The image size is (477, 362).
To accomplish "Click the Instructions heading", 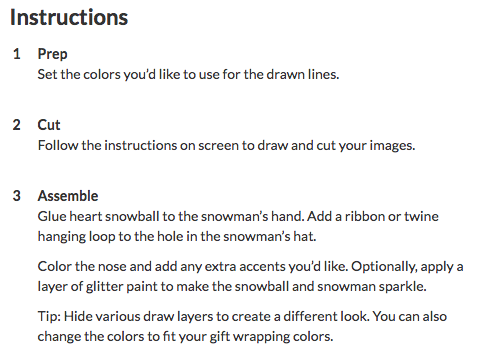I will click(69, 17).
